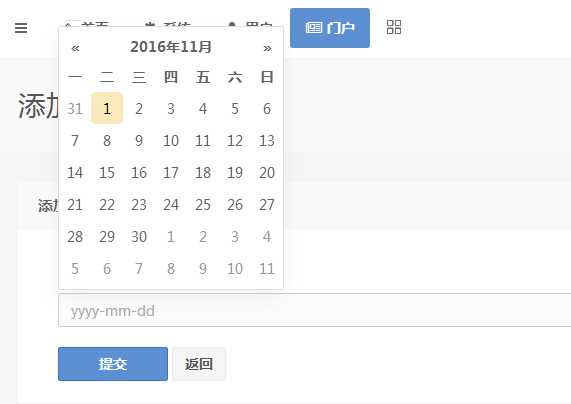This screenshot has height=404, width=571.
Task: Open the 门户 portal tab
Action: [330, 28]
